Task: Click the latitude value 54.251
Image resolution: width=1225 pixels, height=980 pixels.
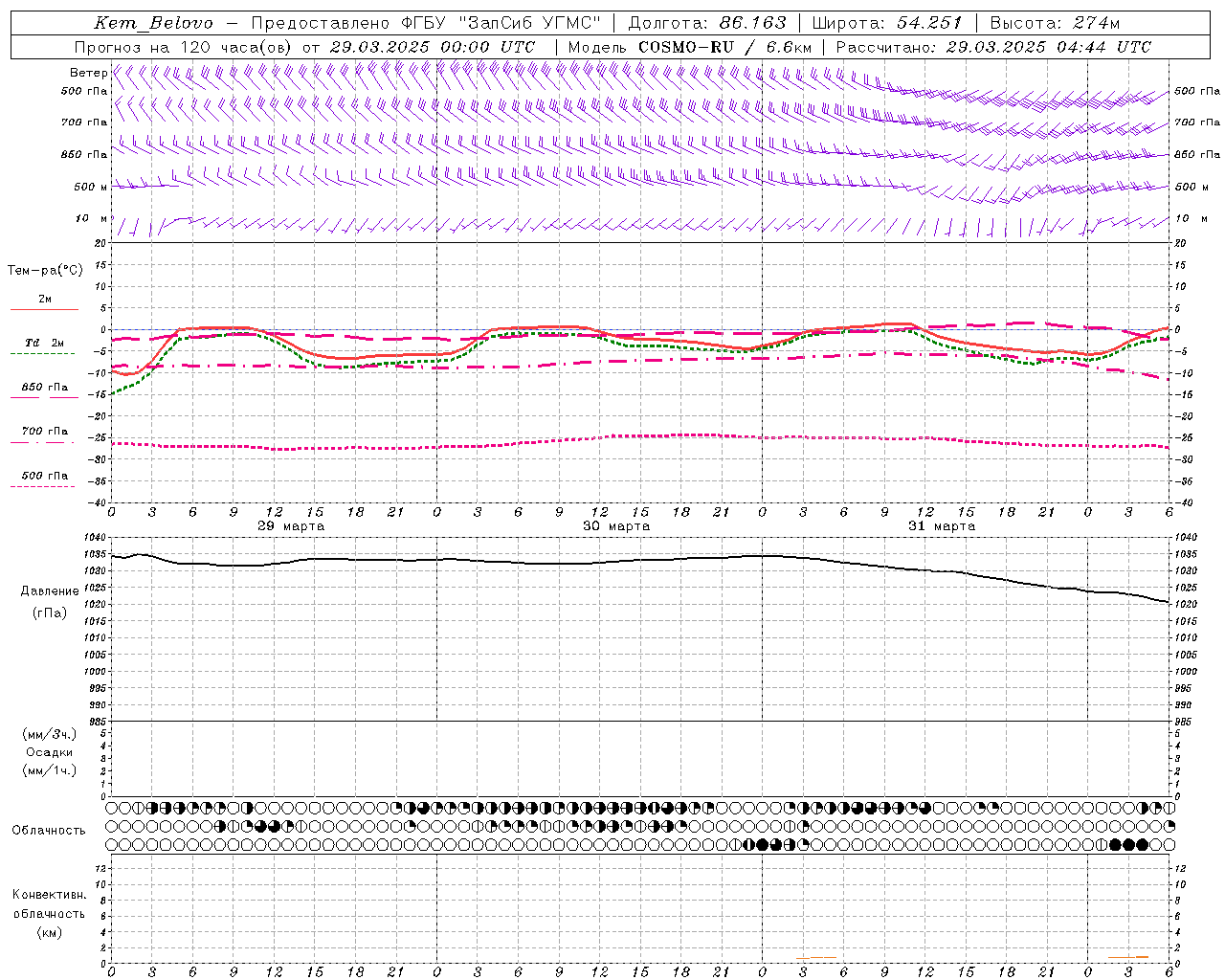Action: (929, 23)
